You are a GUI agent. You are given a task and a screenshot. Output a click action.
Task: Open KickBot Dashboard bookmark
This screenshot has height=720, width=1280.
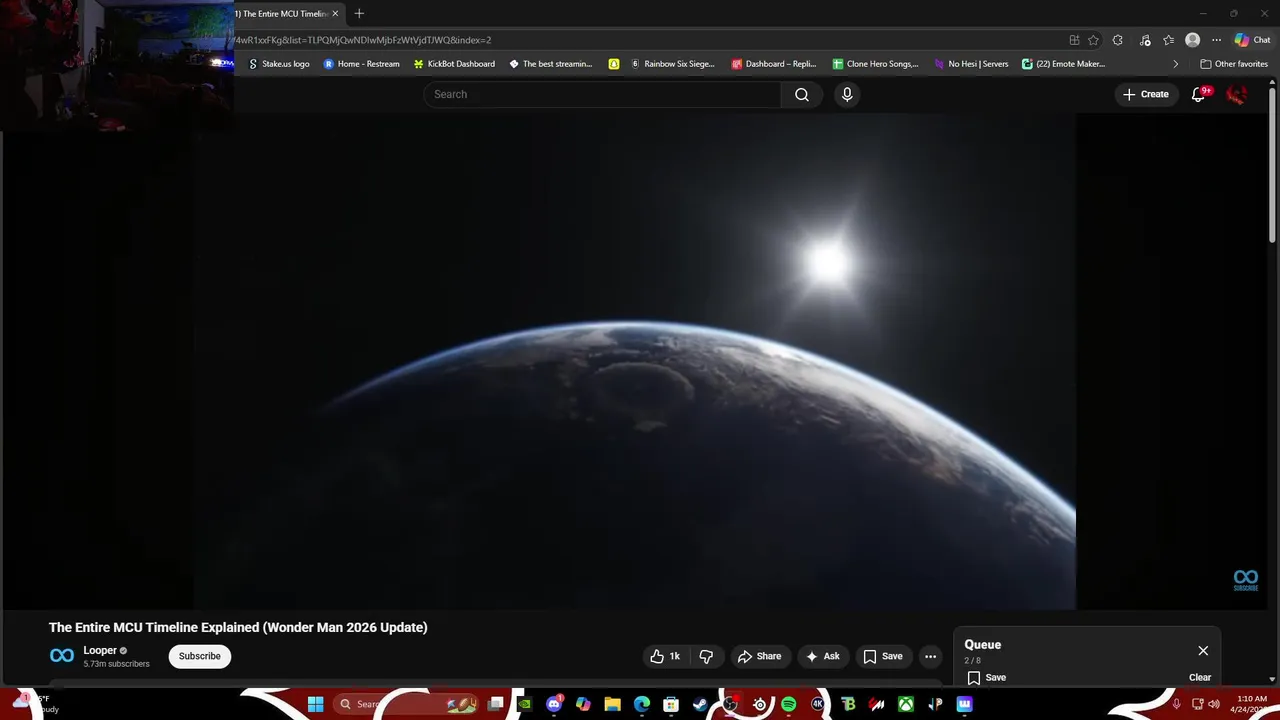point(454,64)
